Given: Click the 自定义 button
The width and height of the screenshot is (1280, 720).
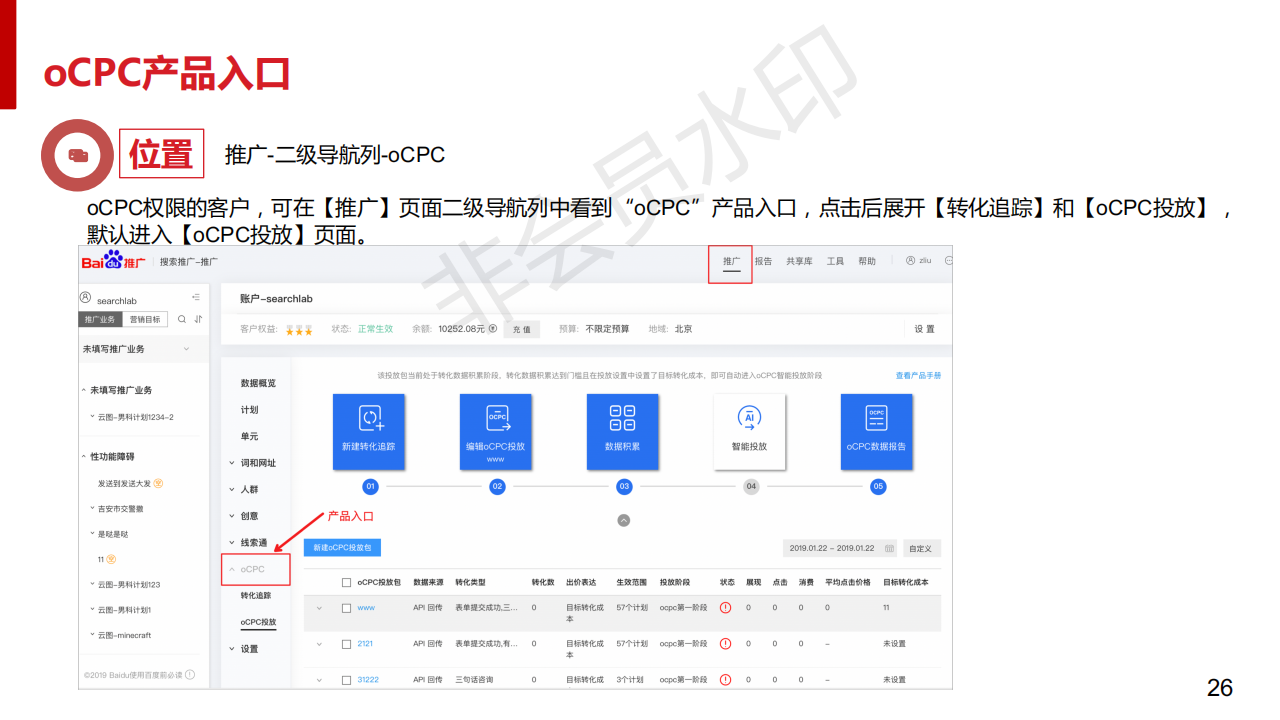Looking at the screenshot, I should (x=921, y=548).
